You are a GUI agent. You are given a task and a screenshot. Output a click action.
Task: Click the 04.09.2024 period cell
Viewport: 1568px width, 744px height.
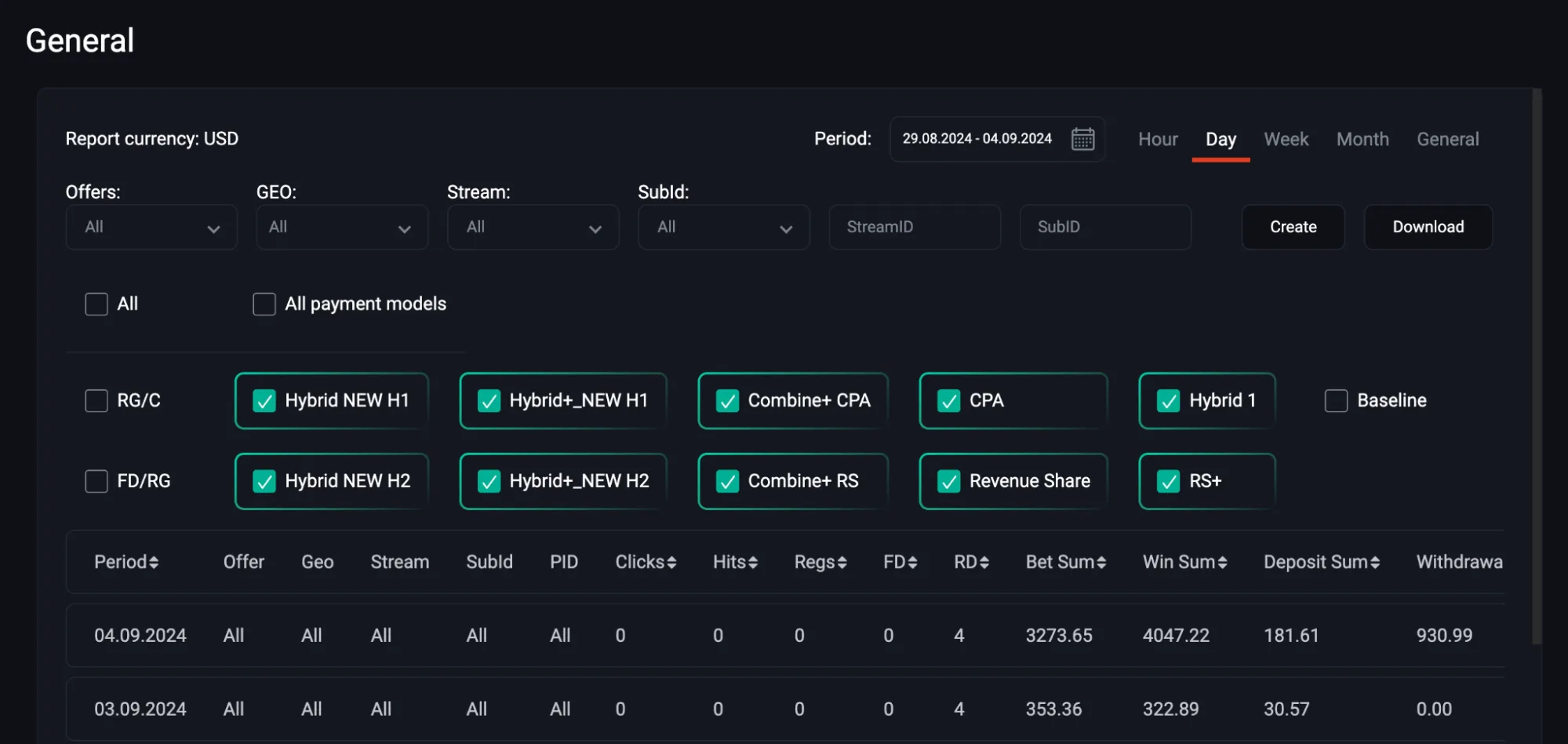140,635
